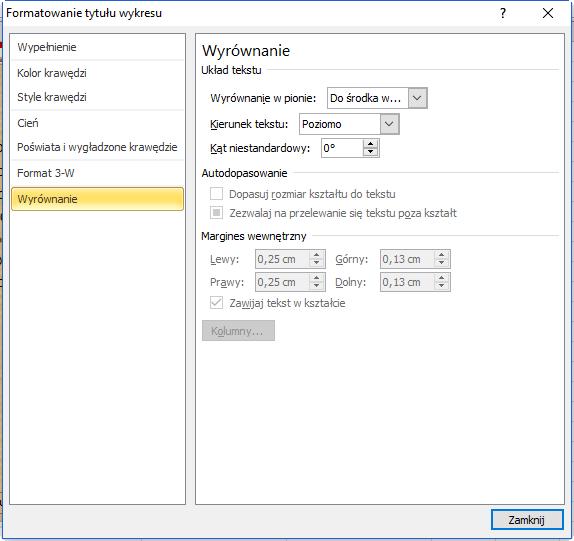Increase the Lewy margin spinner up arrow
The image size is (574, 541).
pyautogui.click(x=317, y=255)
